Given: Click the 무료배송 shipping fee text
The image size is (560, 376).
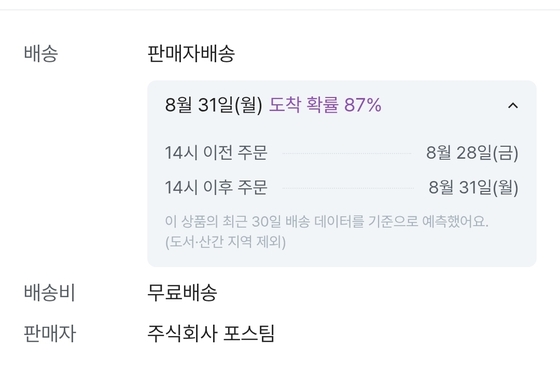Looking at the screenshot, I should [182, 292].
